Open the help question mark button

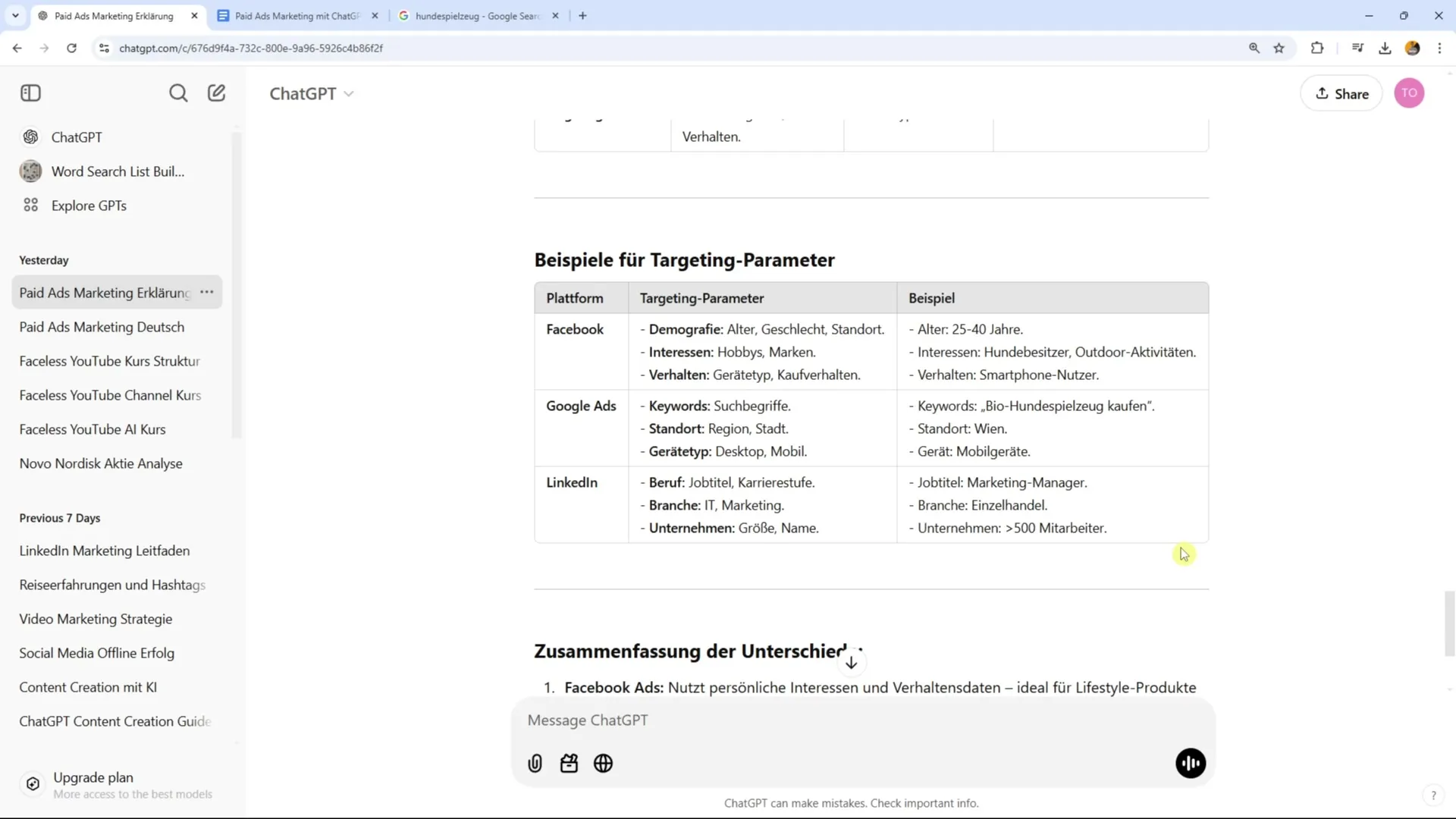(1433, 795)
